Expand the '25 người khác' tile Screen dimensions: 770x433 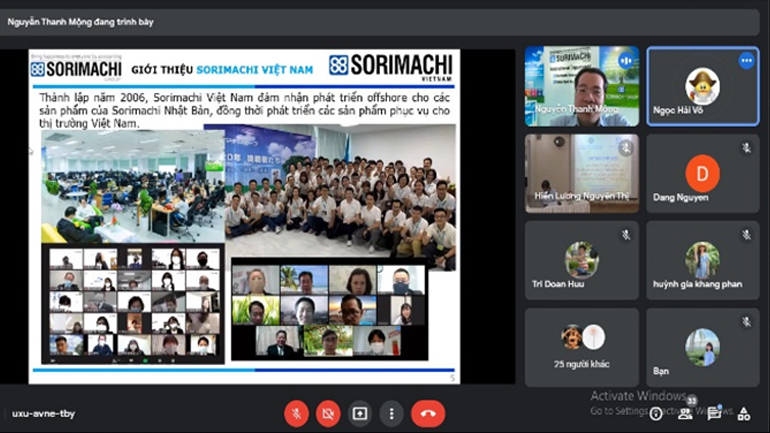pos(581,347)
